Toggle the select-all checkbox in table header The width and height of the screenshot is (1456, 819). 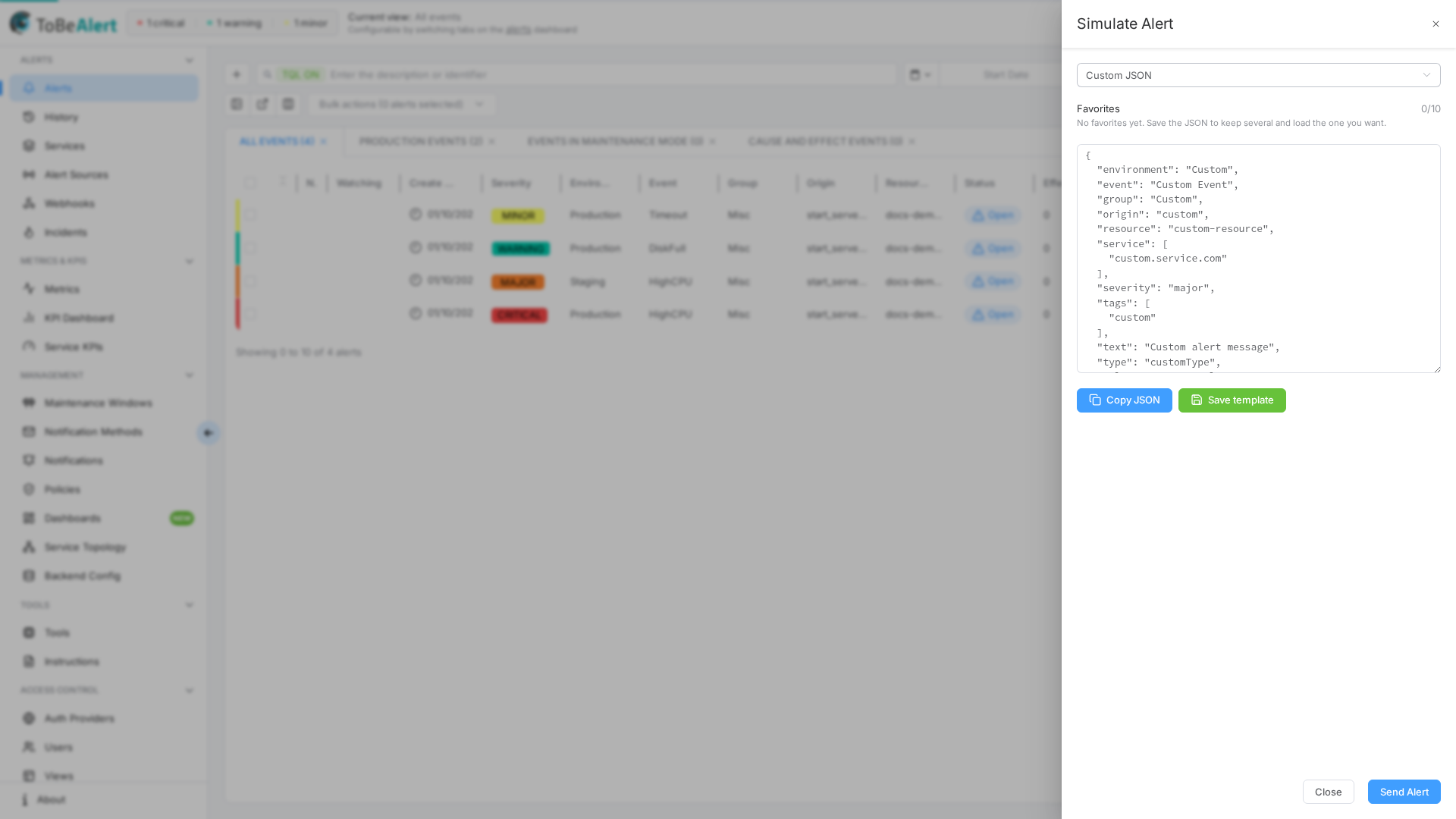tap(250, 183)
